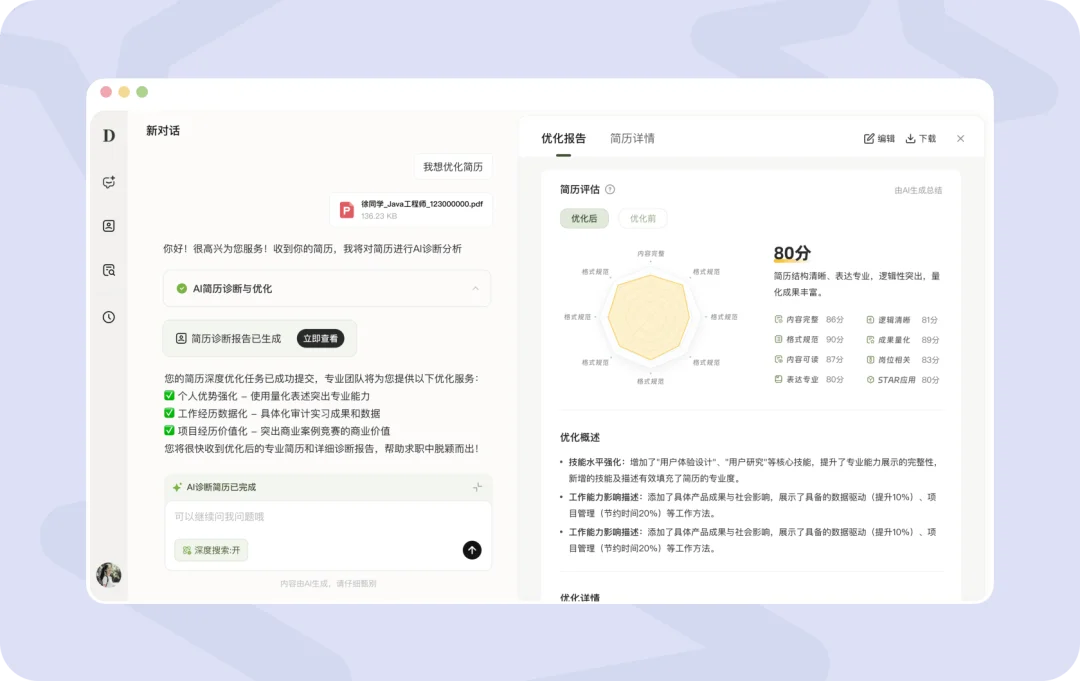
Task: Select the 优化后 score view
Action: [584, 218]
